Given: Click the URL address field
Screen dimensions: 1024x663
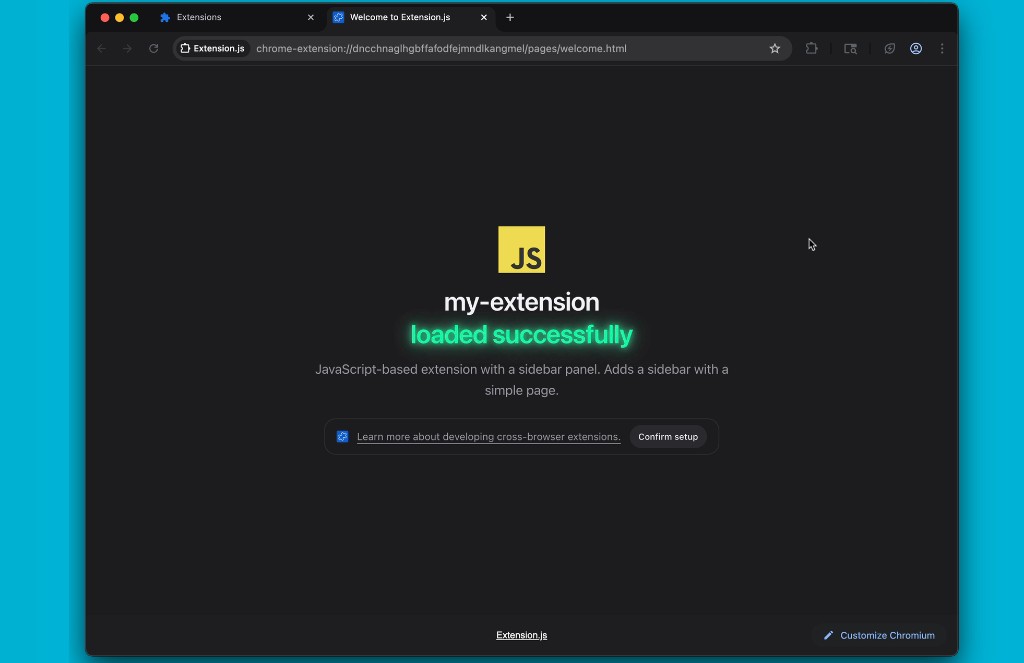Looking at the screenshot, I should coord(500,48).
